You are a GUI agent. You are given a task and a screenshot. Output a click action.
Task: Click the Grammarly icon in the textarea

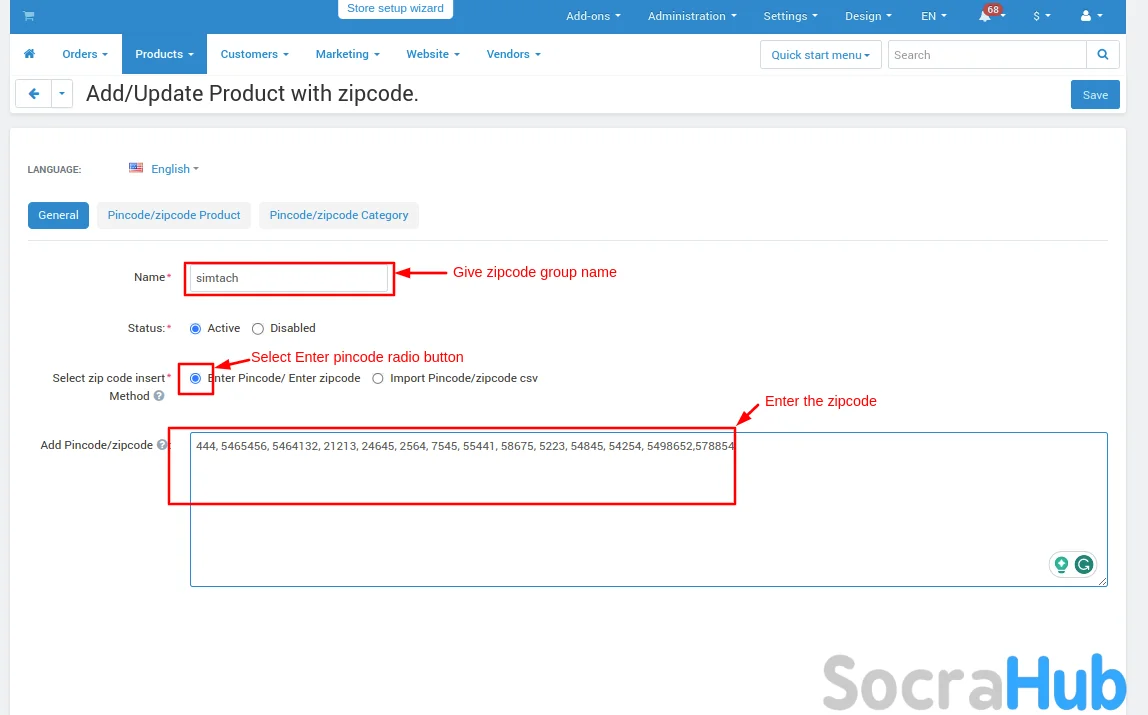coord(1084,564)
